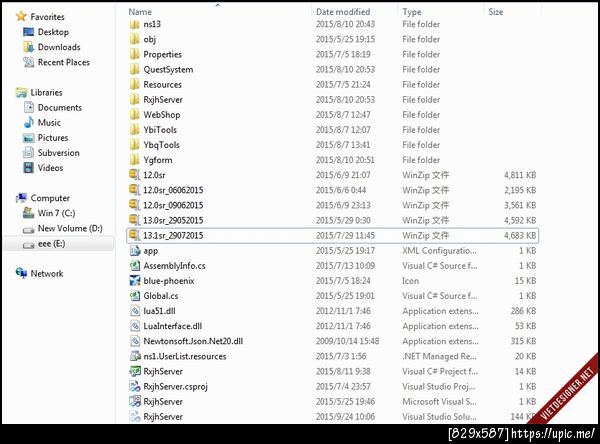600x444 pixels.
Task: Select the 13.1sr_29072015 WinZip archive icon
Action: point(134,235)
